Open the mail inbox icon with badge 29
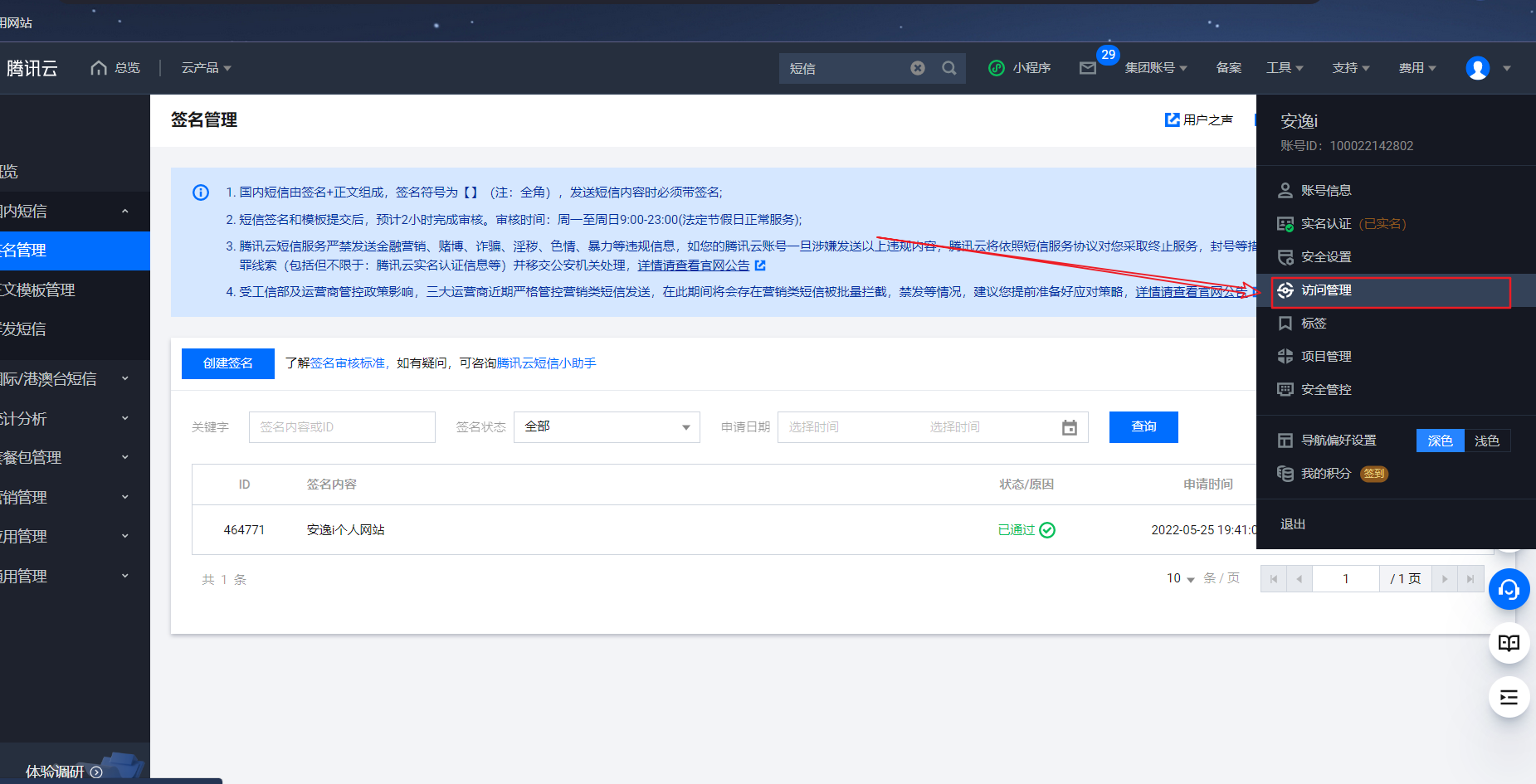The height and width of the screenshot is (784, 1536). click(1088, 68)
